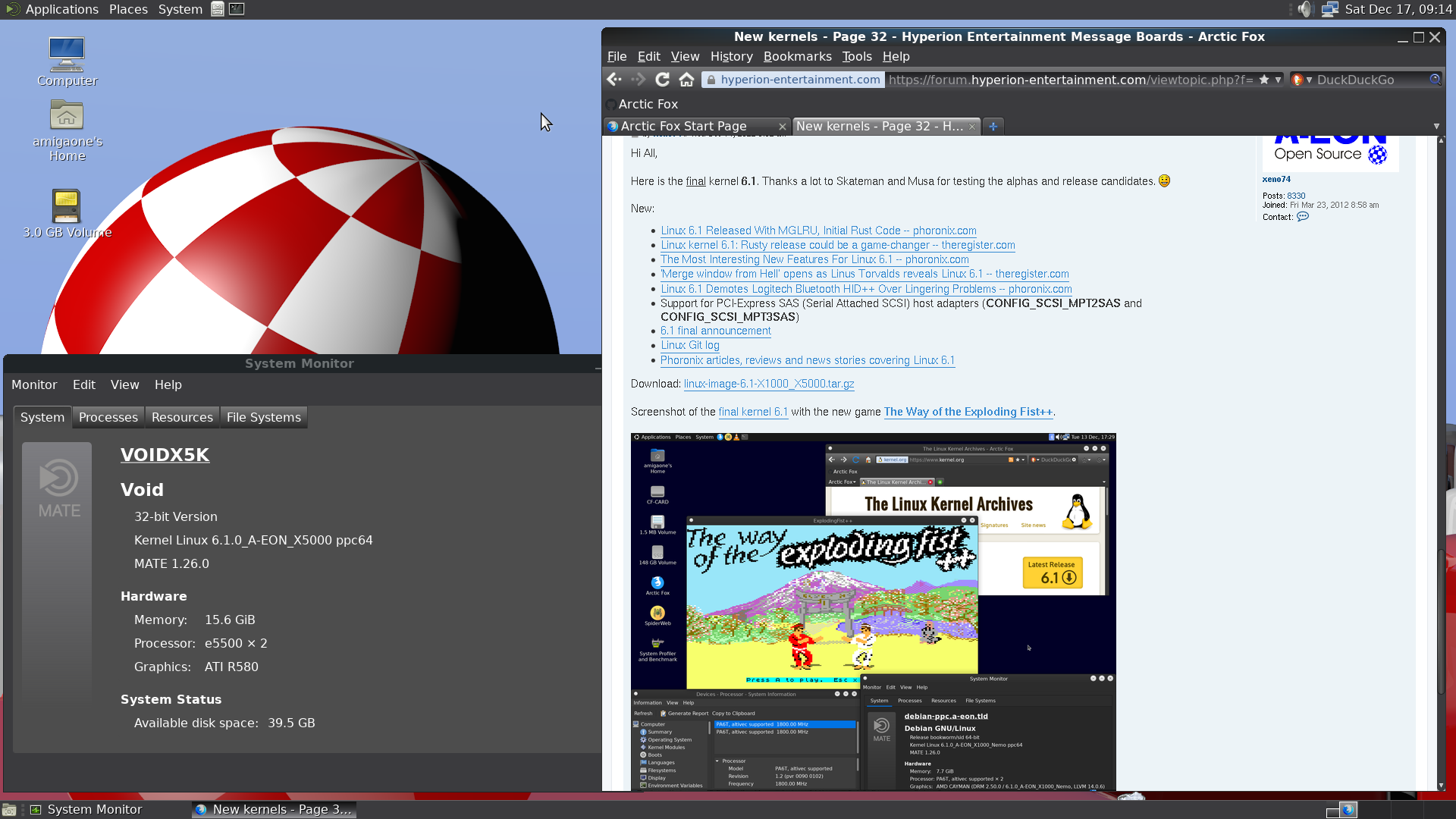Image resolution: width=1456 pixels, height=819 pixels.
Task: Open The Way of the Exploding Fist++ link
Action: 968,412
